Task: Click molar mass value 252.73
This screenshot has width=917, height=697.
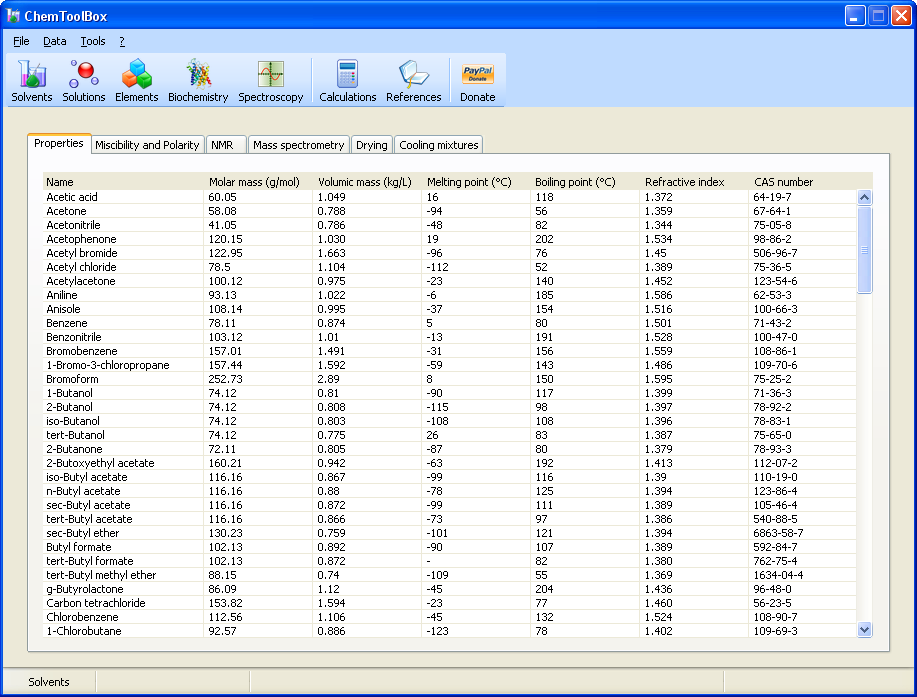Action: click(225, 379)
